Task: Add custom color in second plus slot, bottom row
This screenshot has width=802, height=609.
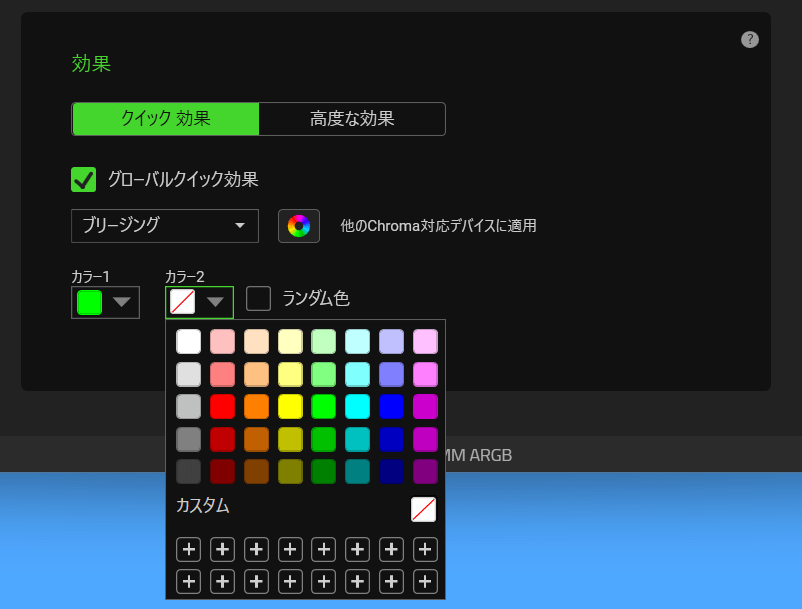Action: tap(222, 581)
